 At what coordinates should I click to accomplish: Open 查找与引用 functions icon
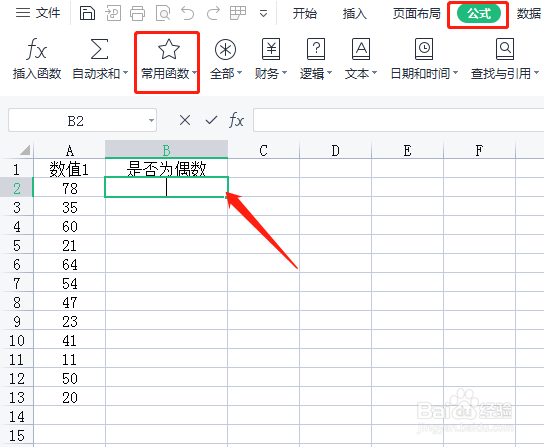(x=505, y=49)
